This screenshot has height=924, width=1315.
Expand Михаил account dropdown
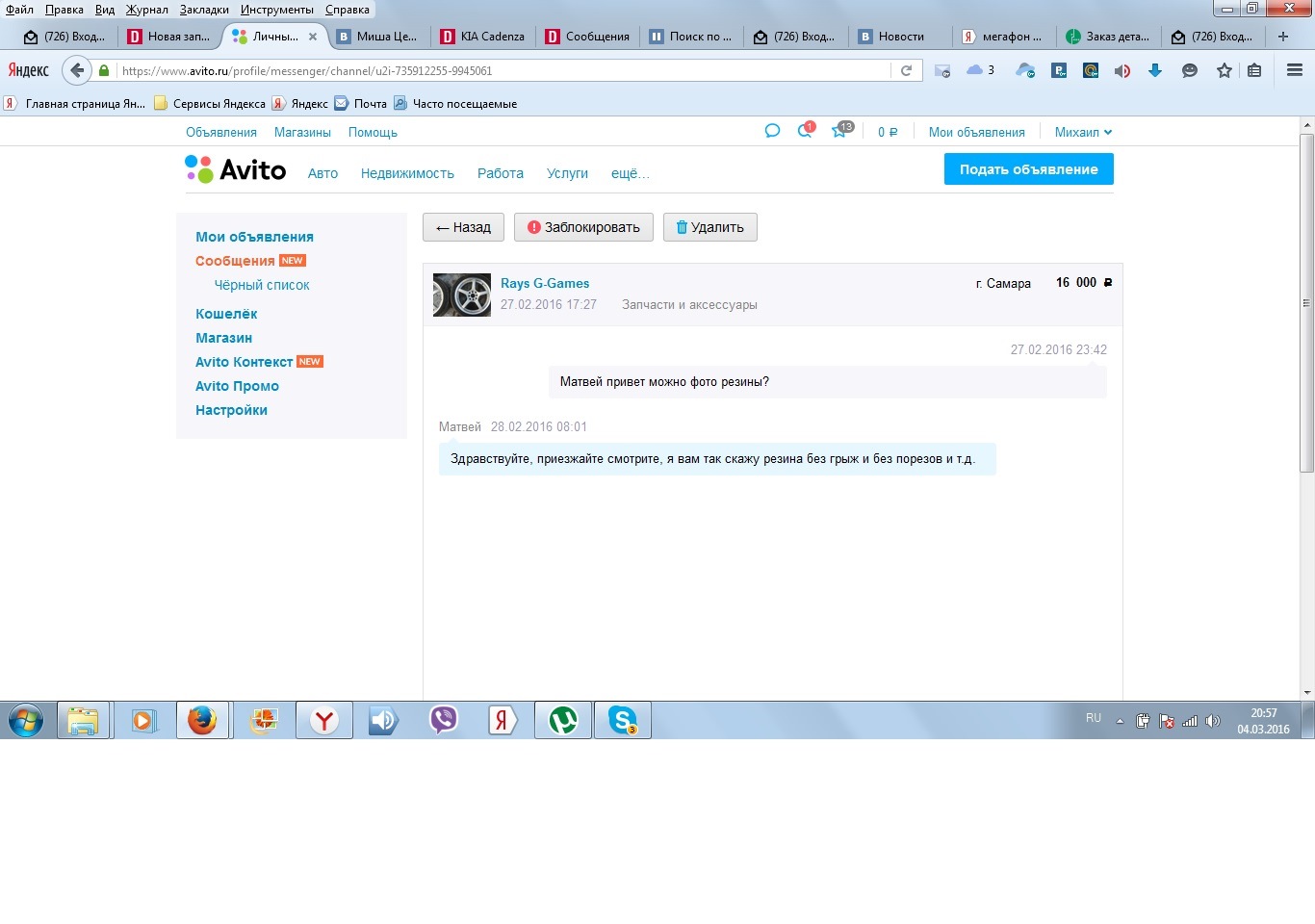click(x=1083, y=132)
